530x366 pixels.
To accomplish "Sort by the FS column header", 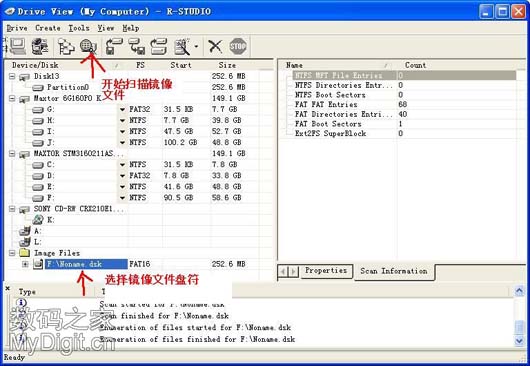I will point(141,65).
